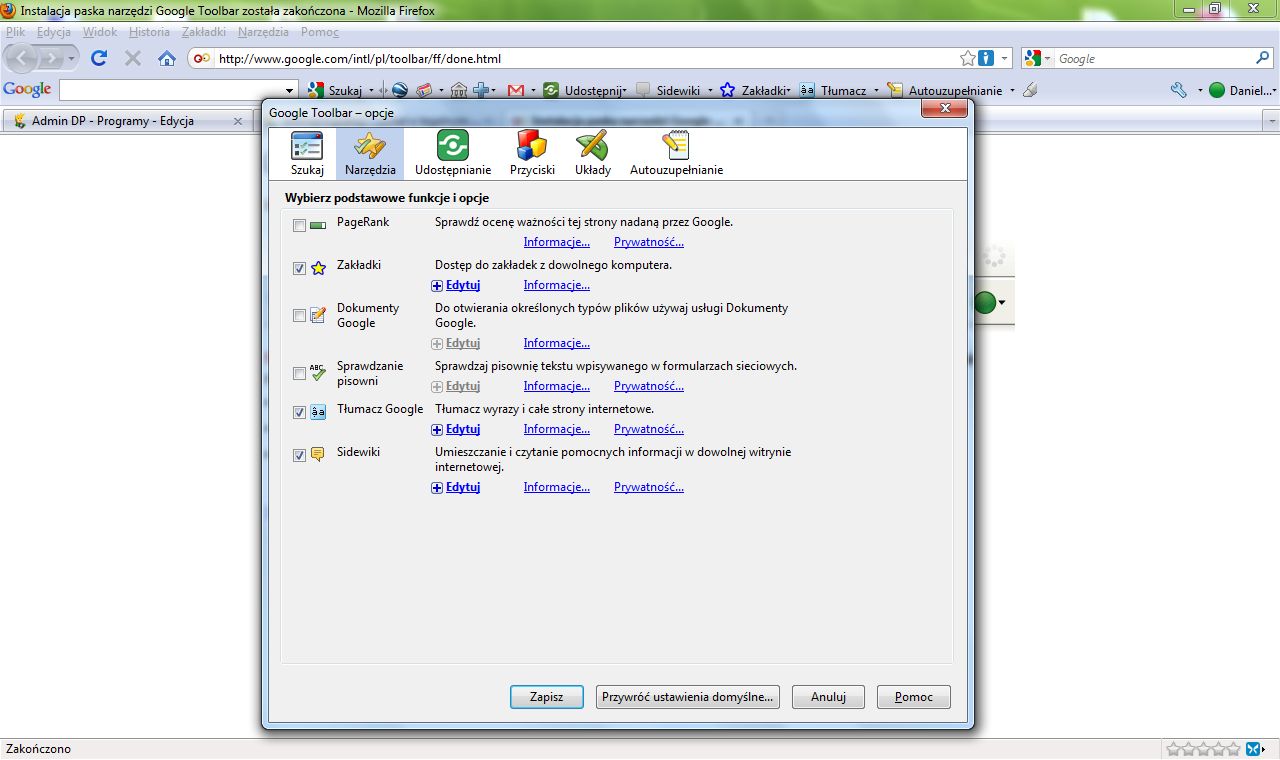Click the Firefox home icon
Viewport: 1280px width, 760px height.
tap(167, 58)
